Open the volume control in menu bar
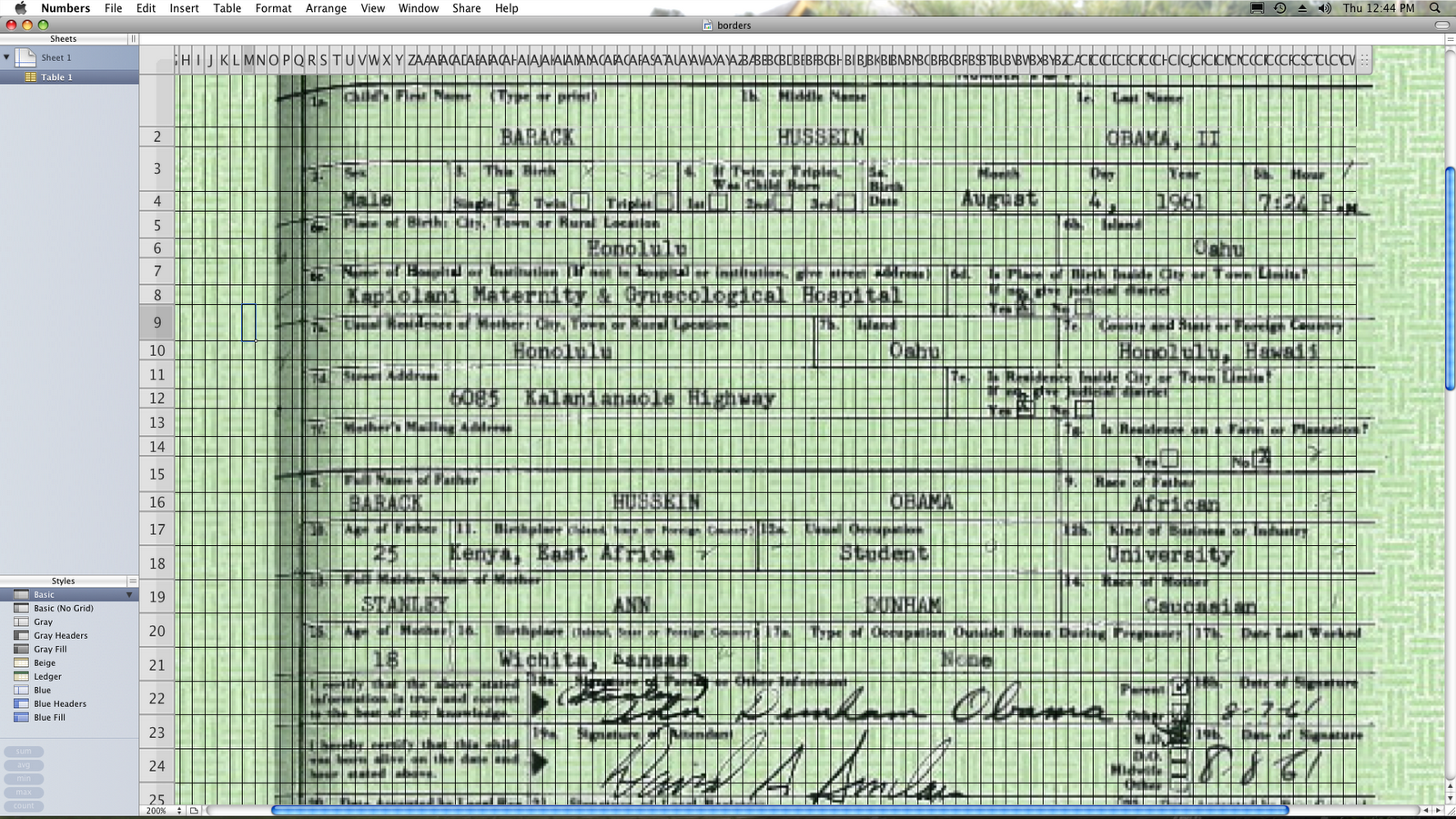The width and height of the screenshot is (1456, 819). pos(1325,8)
